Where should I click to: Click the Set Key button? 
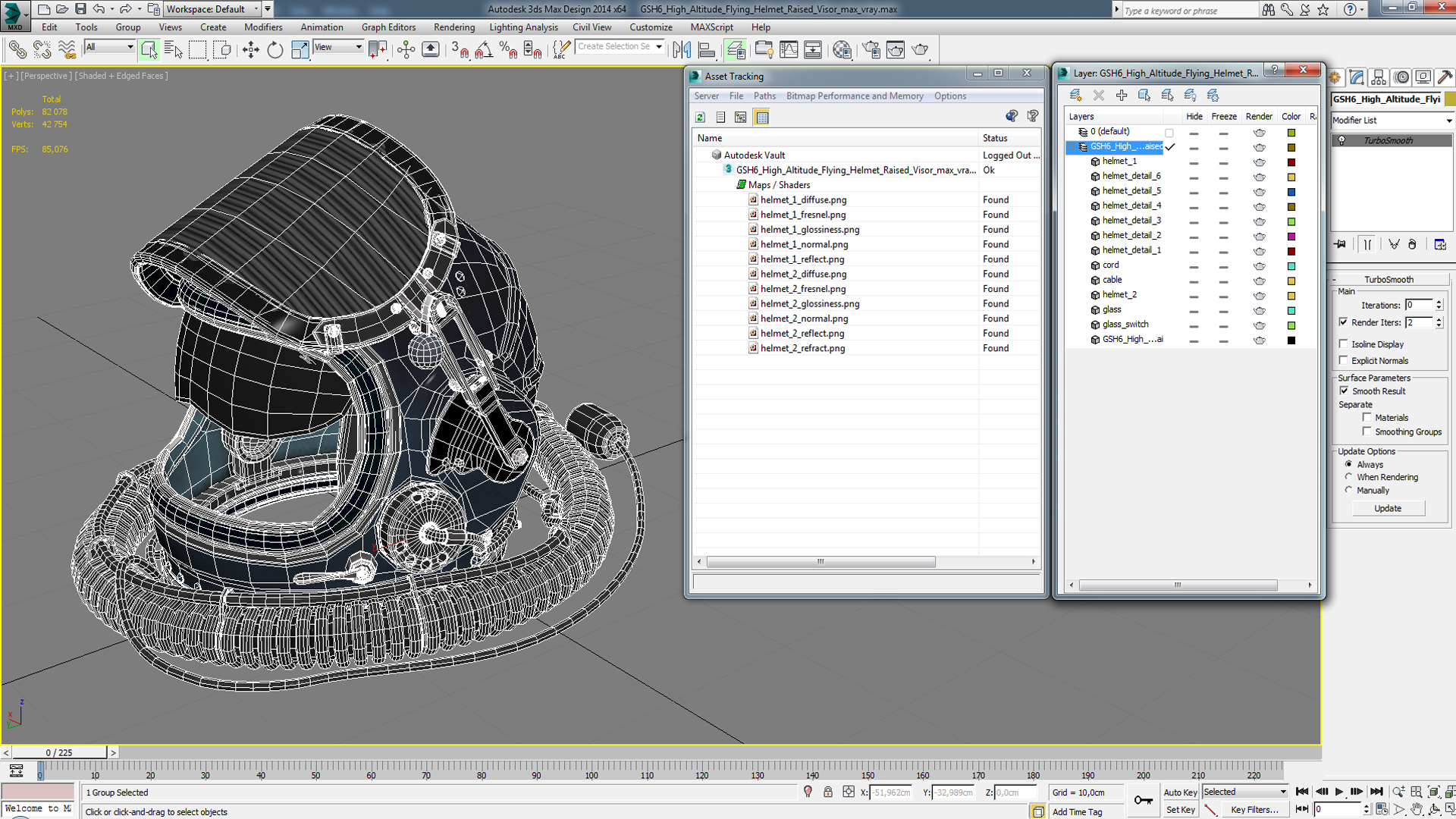1180,810
